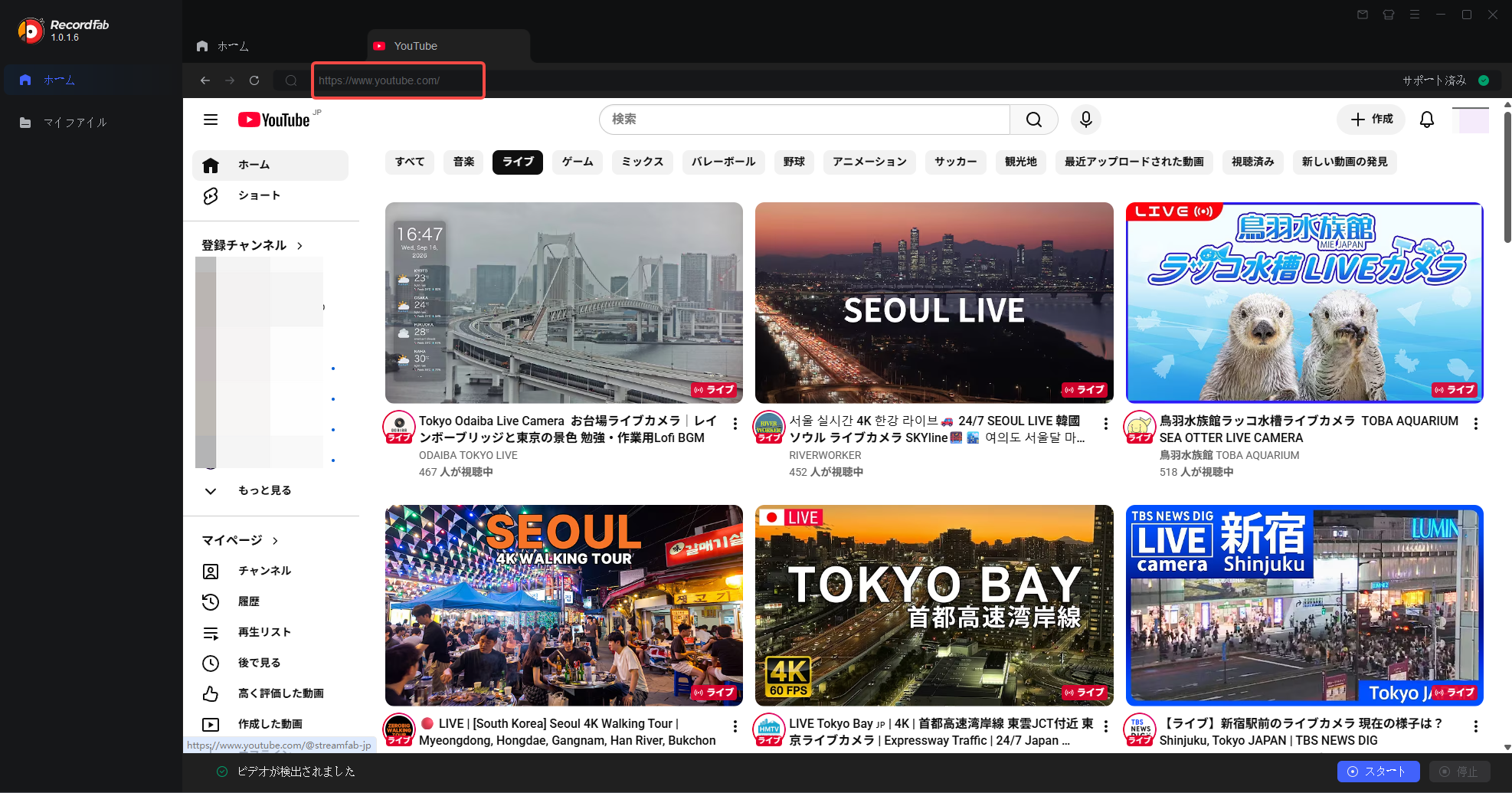The image size is (1512, 793).
Task: Open 後で見る watch later
Action: pos(270,663)
